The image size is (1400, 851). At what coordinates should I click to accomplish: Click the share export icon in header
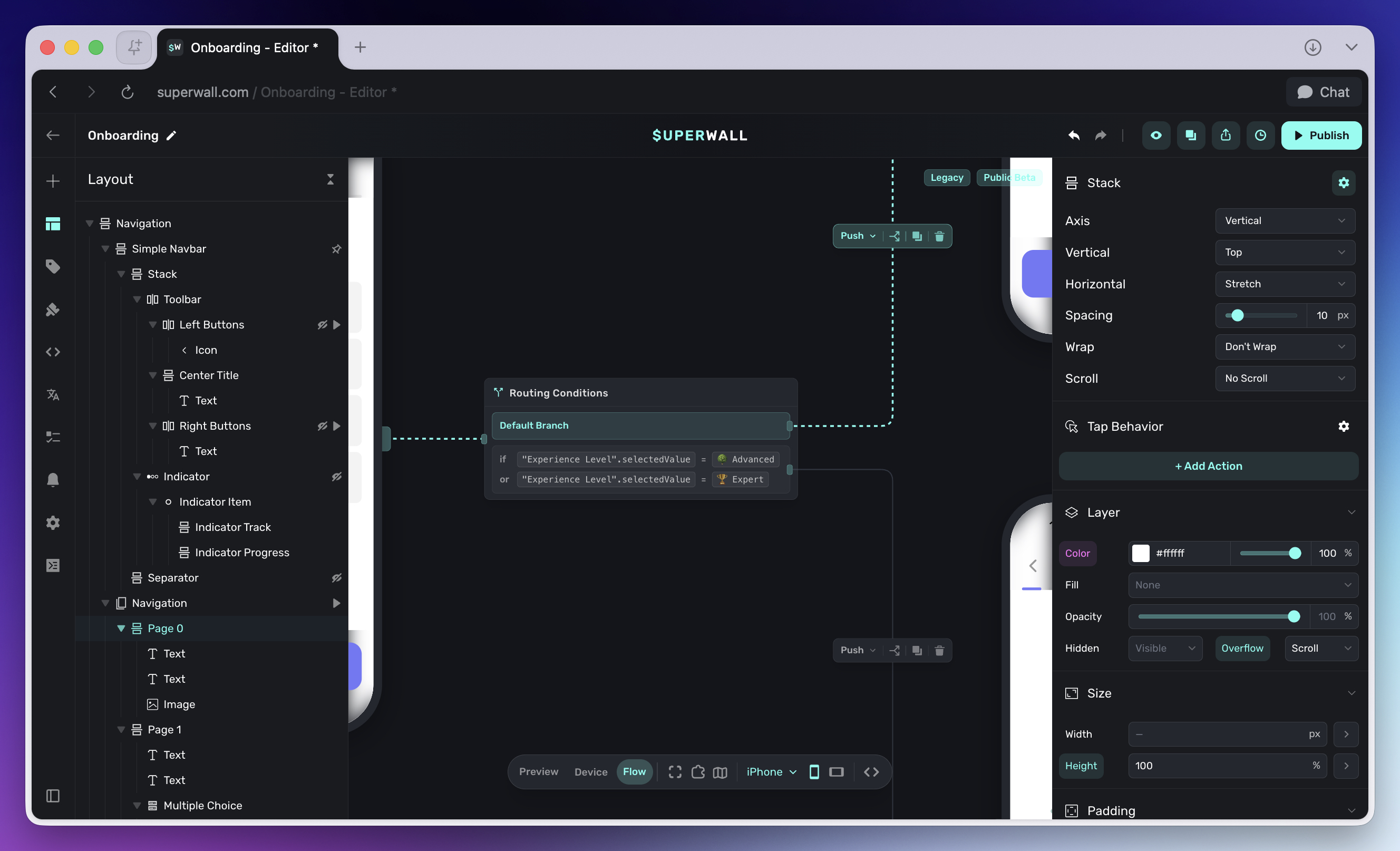click(1226, 136)
